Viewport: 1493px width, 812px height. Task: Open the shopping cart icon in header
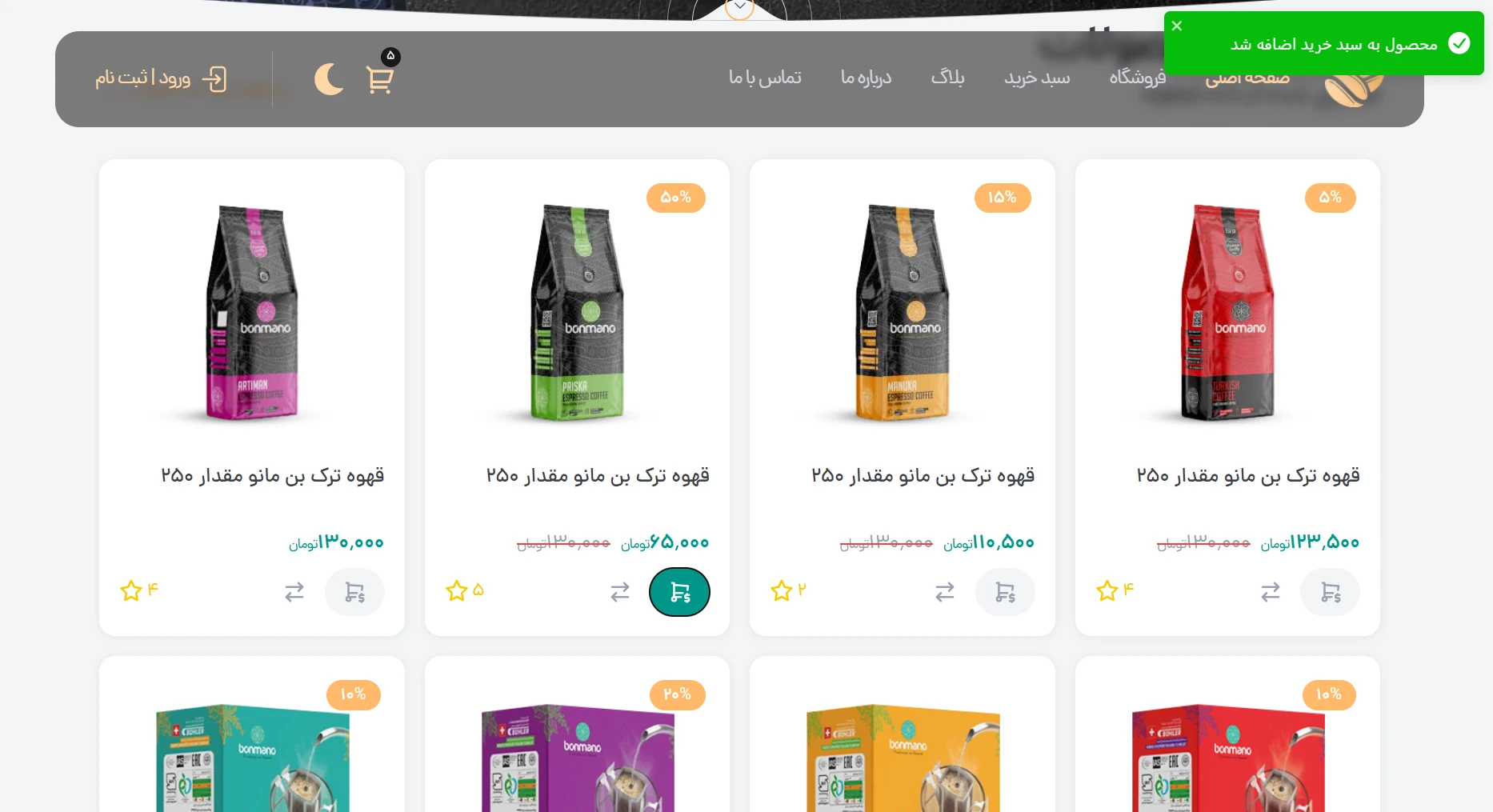point(380,78)
